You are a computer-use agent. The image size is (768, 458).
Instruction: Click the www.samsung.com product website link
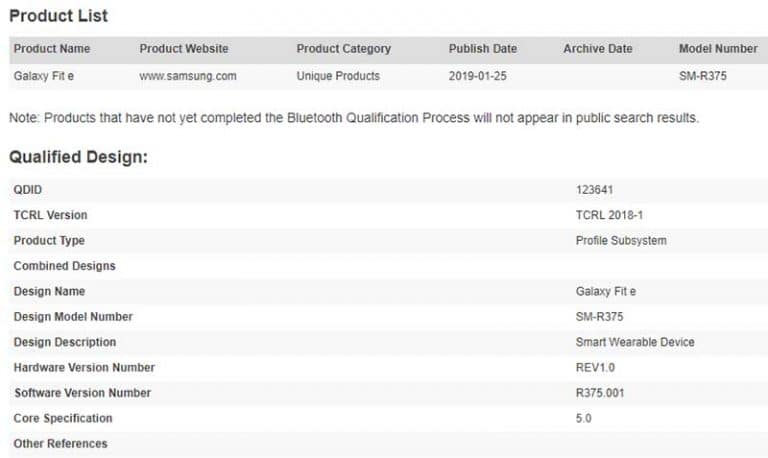[x=188, y=76]
